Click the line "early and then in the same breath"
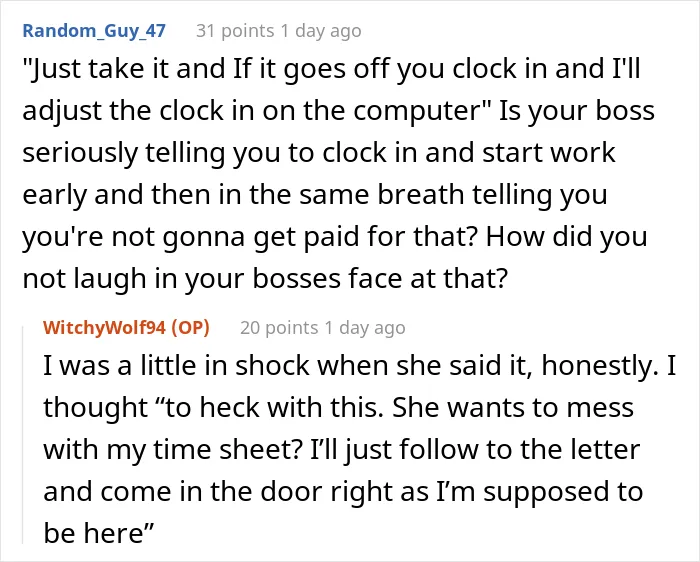The height and width of the screenshot is (562, 700). pos(315,195)
